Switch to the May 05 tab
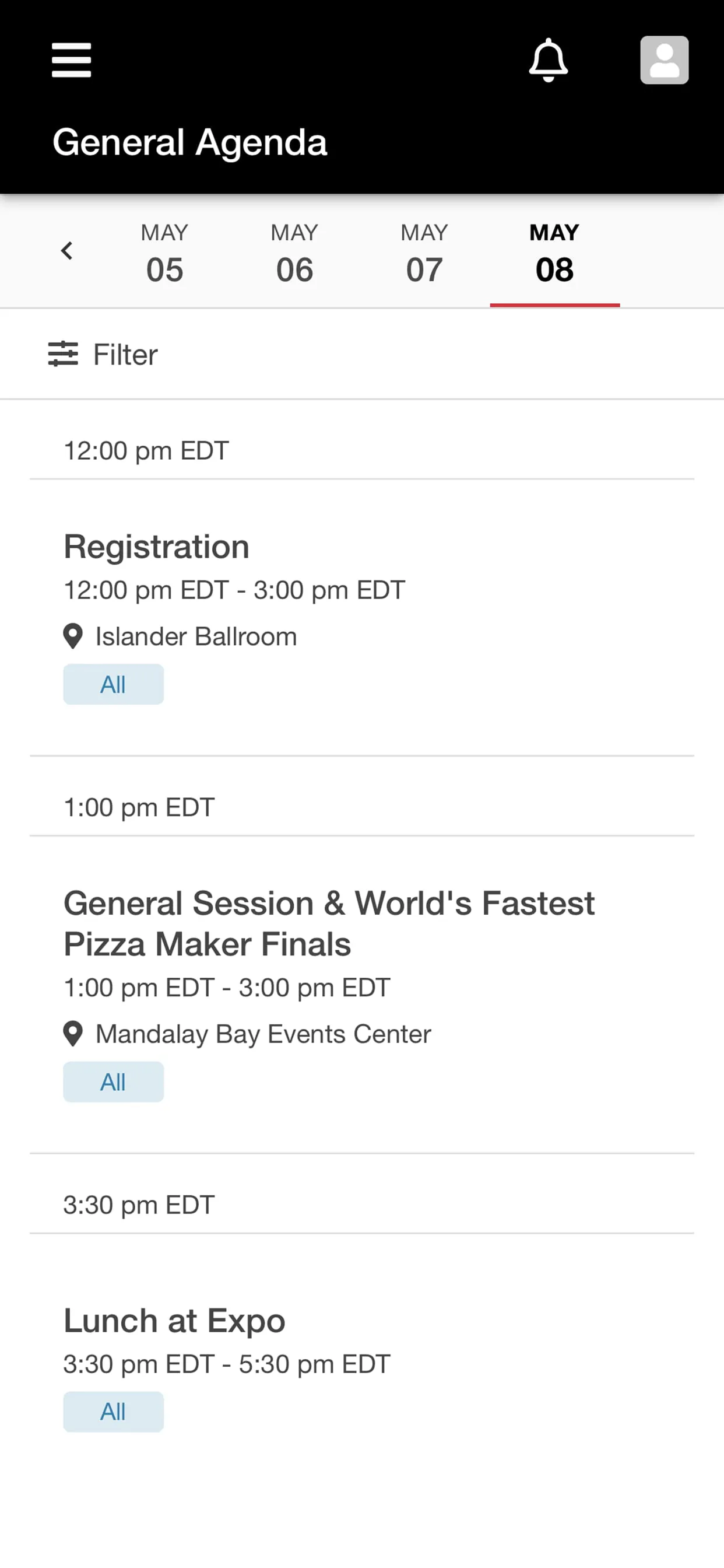 [x=164, y=253]
